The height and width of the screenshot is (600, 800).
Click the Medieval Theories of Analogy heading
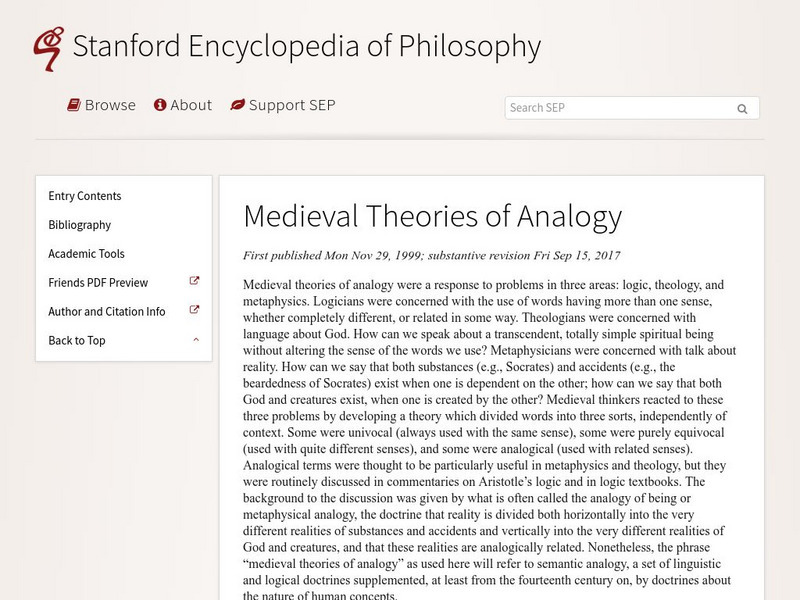[433, 216]
